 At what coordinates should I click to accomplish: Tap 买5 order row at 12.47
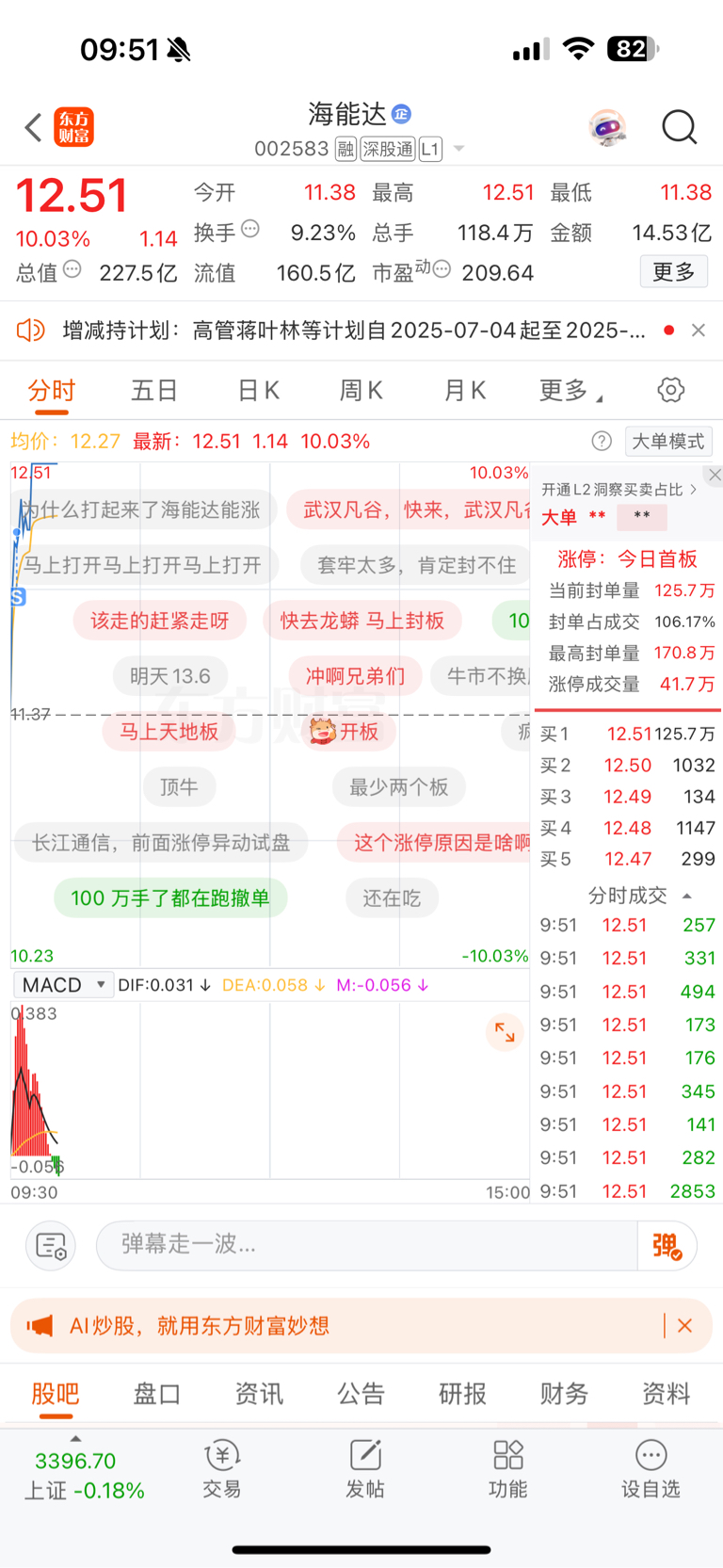627,859
